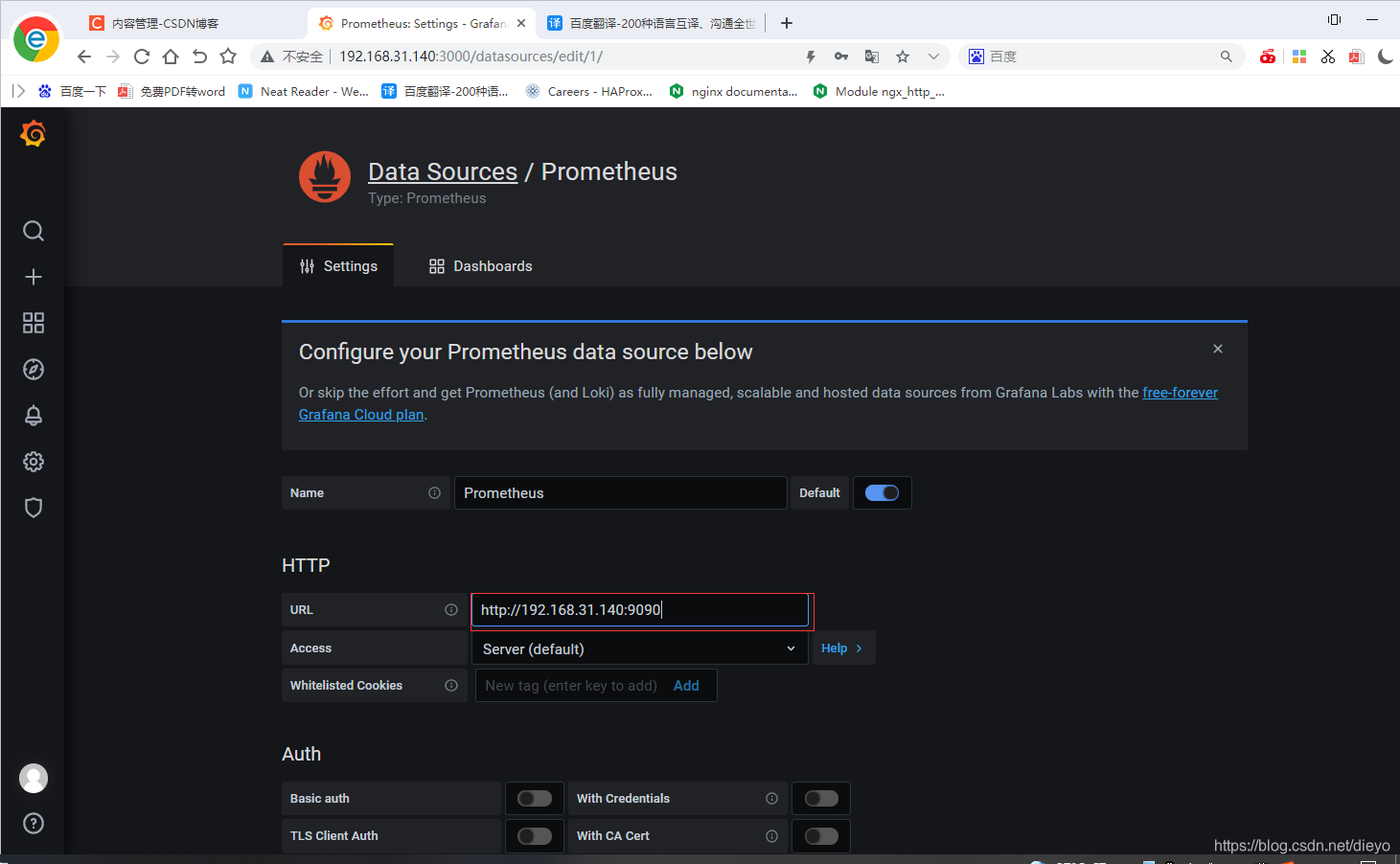Close the Prometheus Settings browser tab
Image resolution: width=1400 pixels, height=864 pixels.
click(x=521, y=23)
